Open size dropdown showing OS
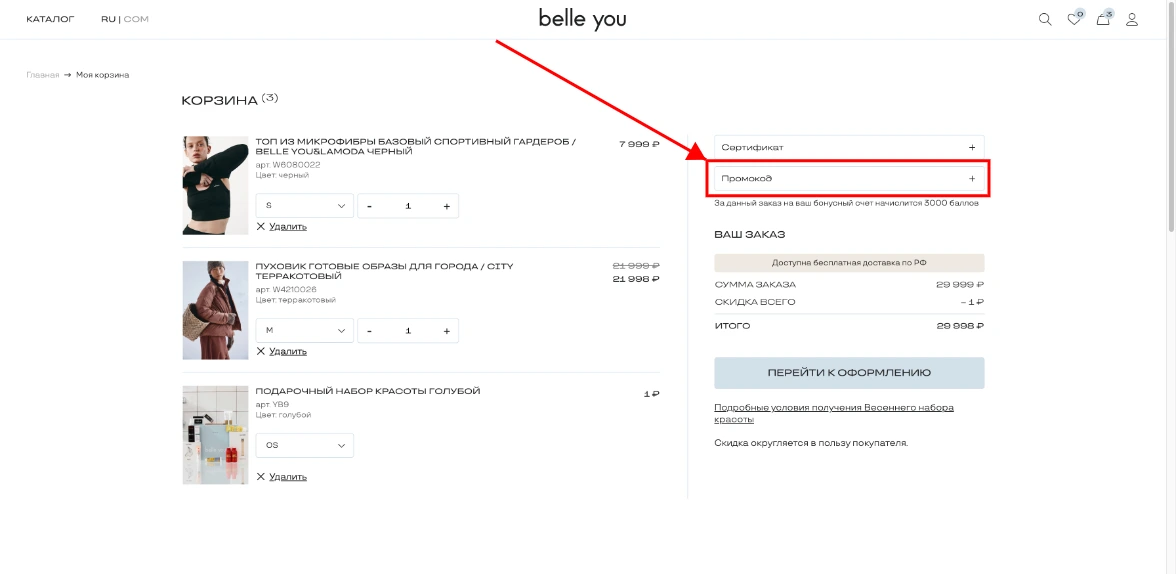The image size is (1176, 574). [304, 445]
